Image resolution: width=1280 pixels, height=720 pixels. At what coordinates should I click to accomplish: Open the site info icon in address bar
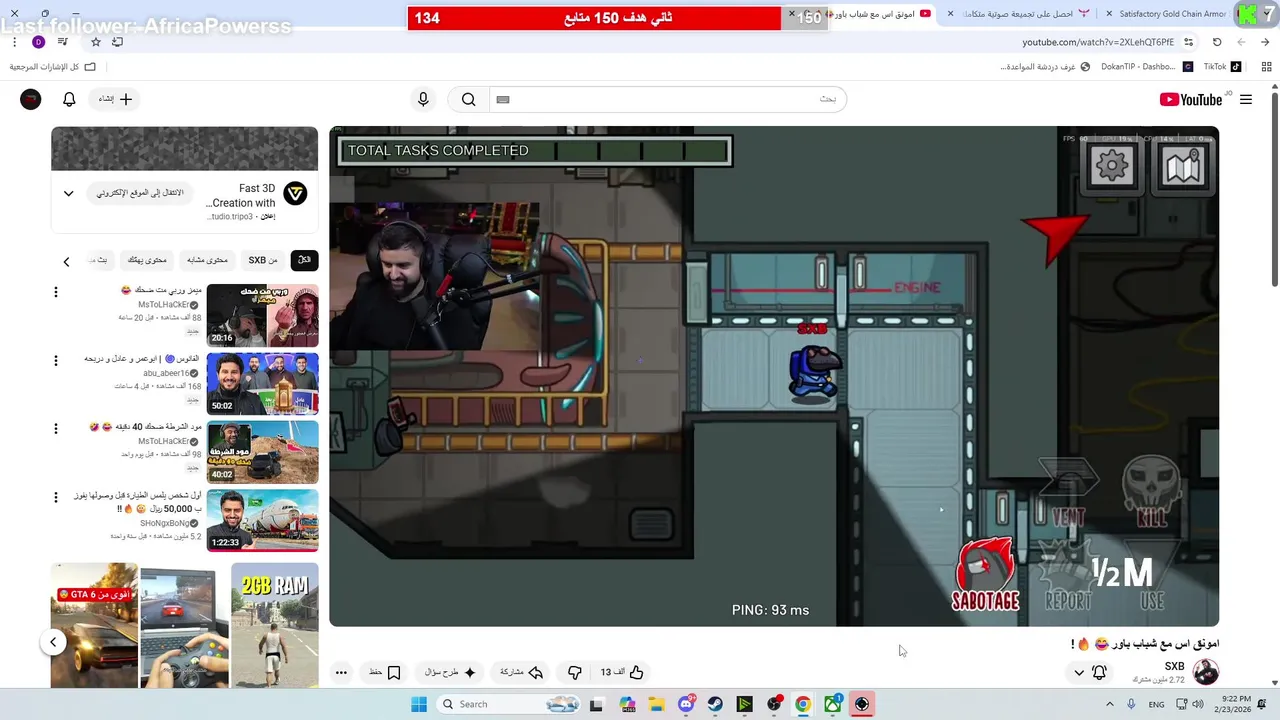[x=1188, y=42]
